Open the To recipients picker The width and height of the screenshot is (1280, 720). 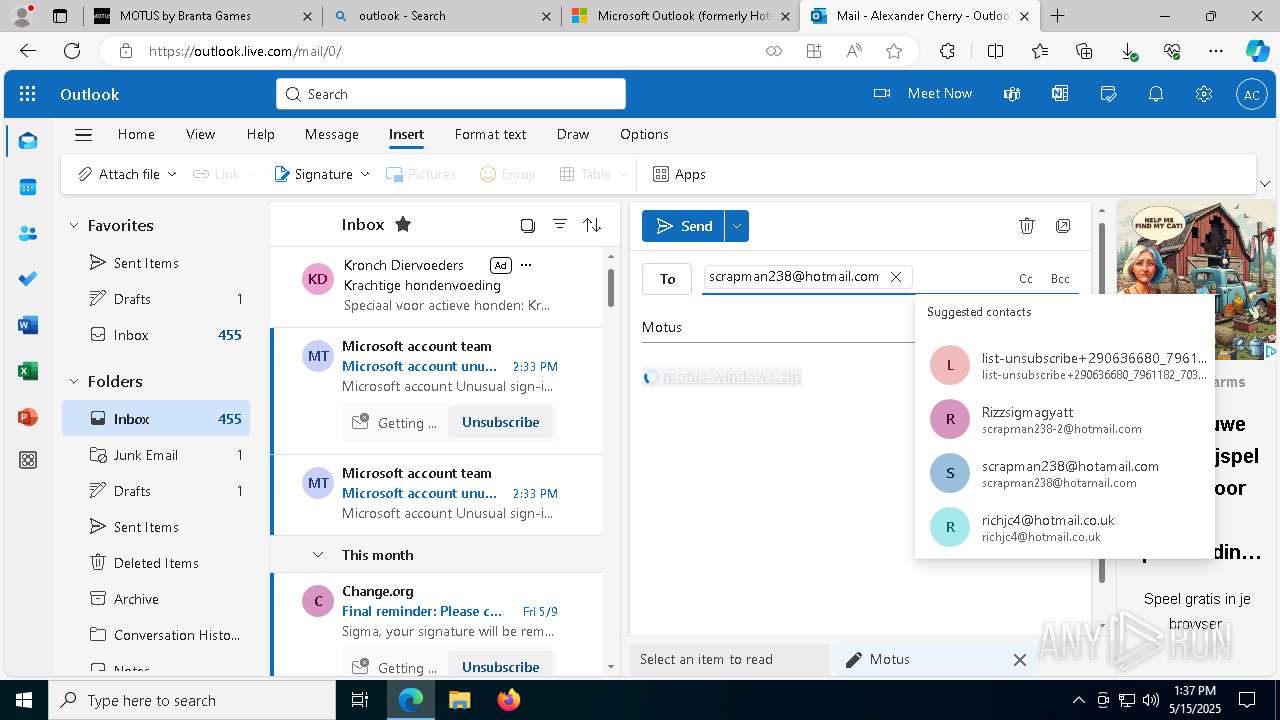pyautogui.click(x=667, y=279)
